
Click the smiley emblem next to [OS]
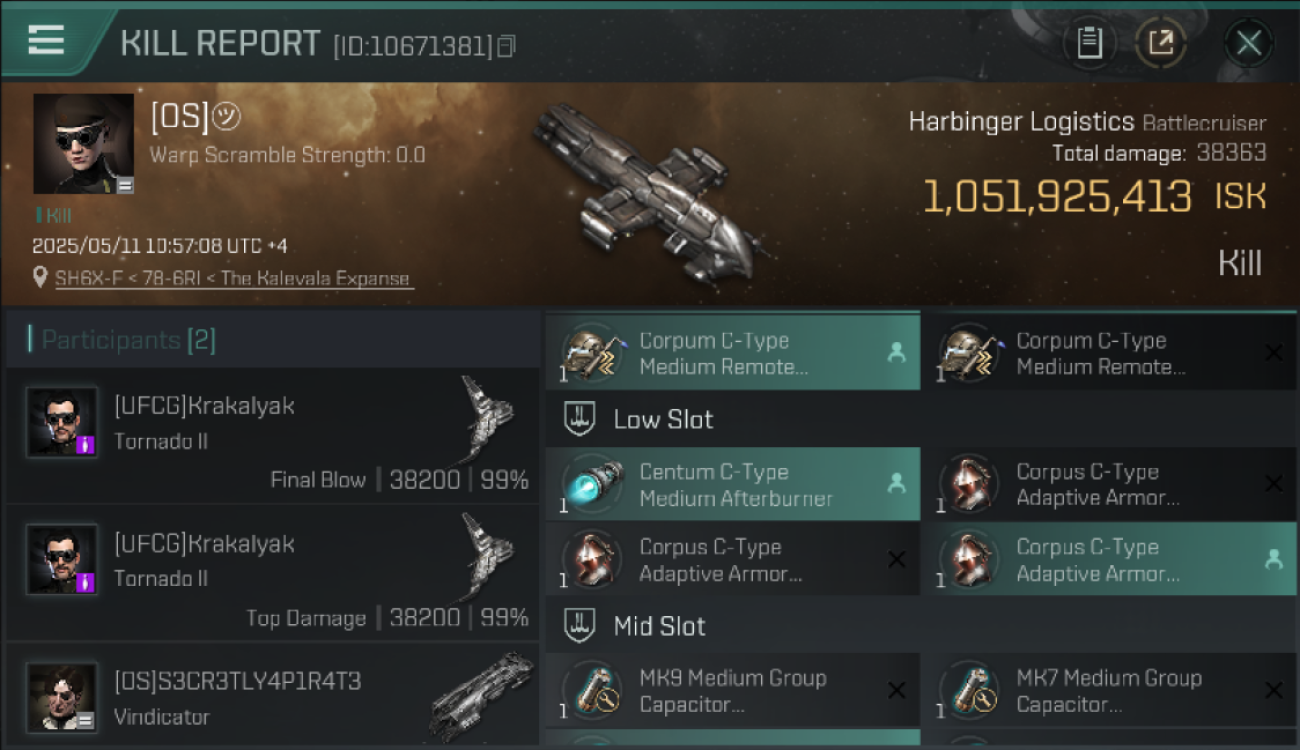226,117
